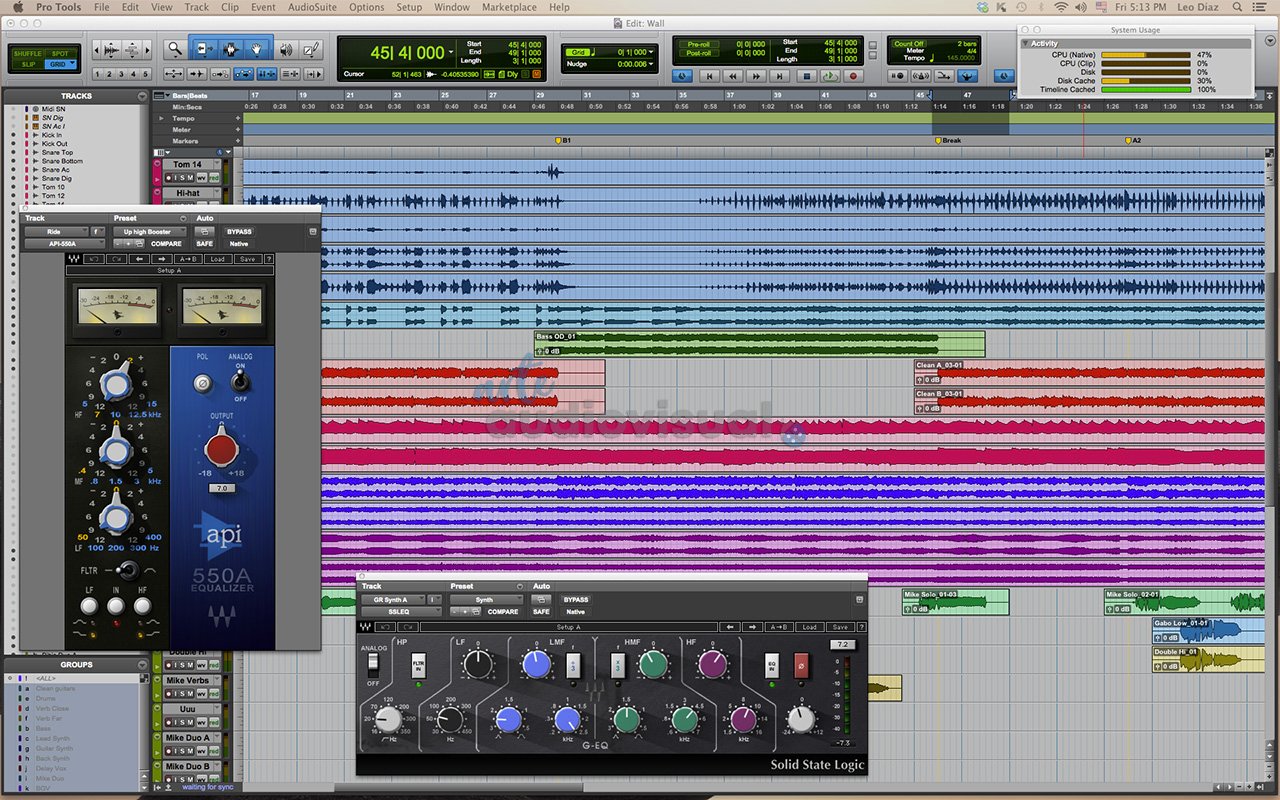Toggle the ANALOG on/off switch on API 550A
The width and height of the screenshot is (1280, 800).
coord(241,382)
